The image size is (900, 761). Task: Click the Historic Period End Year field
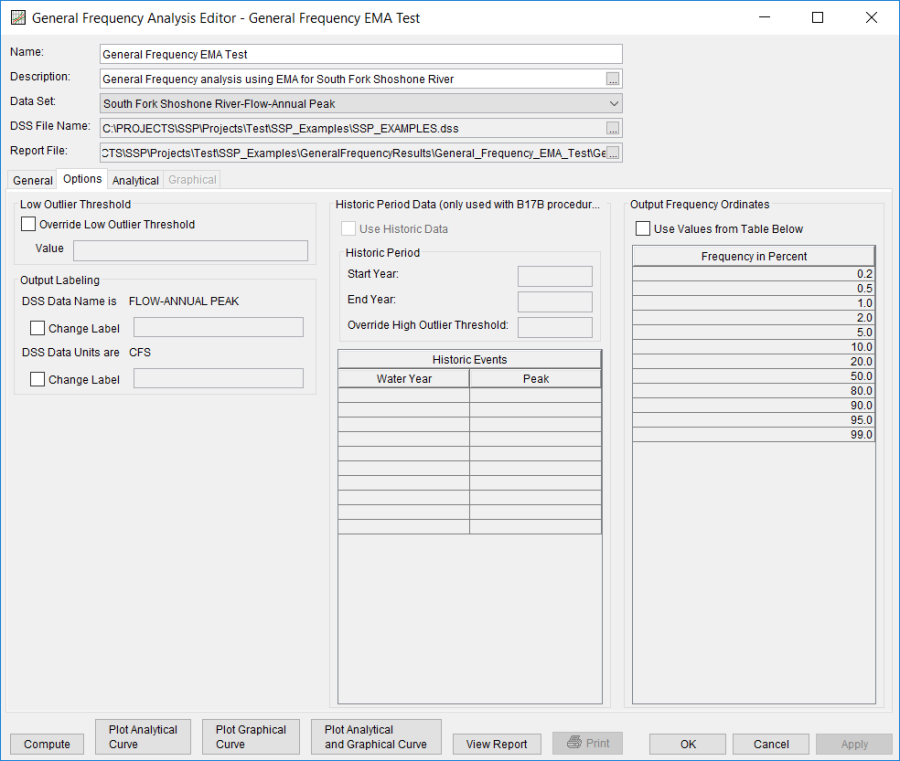[555, 301]
